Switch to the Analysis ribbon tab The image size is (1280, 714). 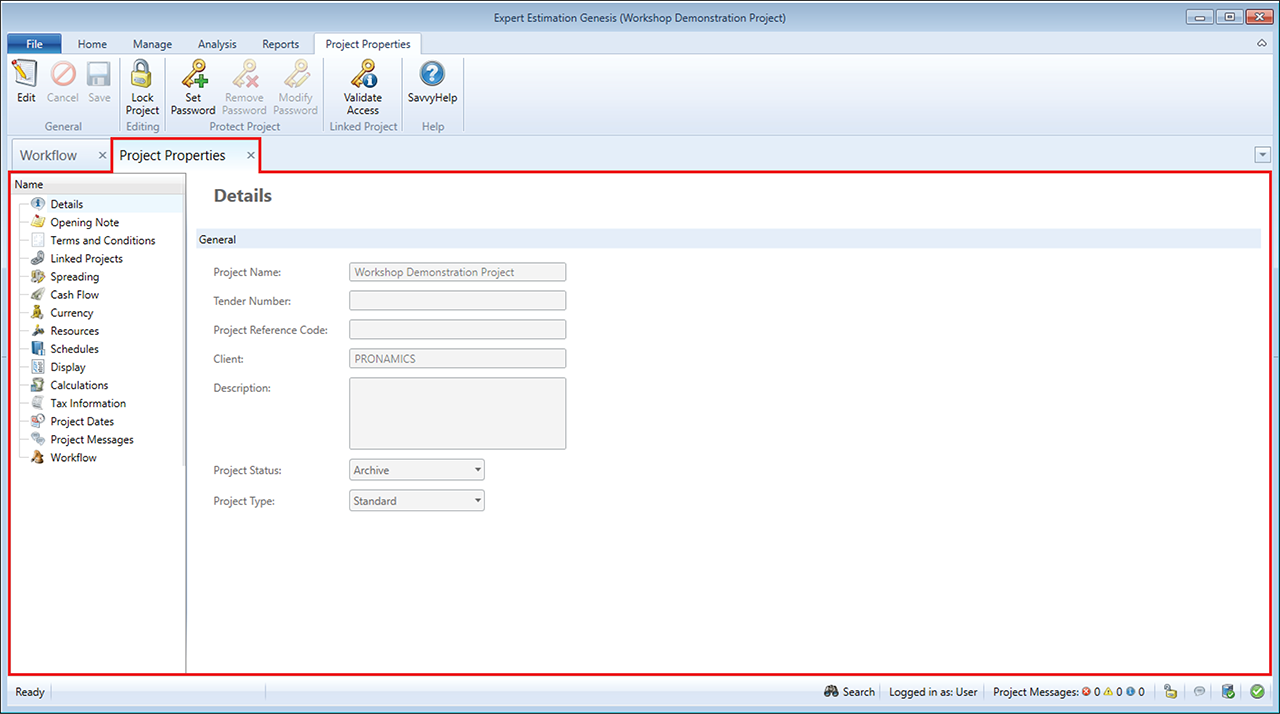pyautogui.click(x=217, y=44)
